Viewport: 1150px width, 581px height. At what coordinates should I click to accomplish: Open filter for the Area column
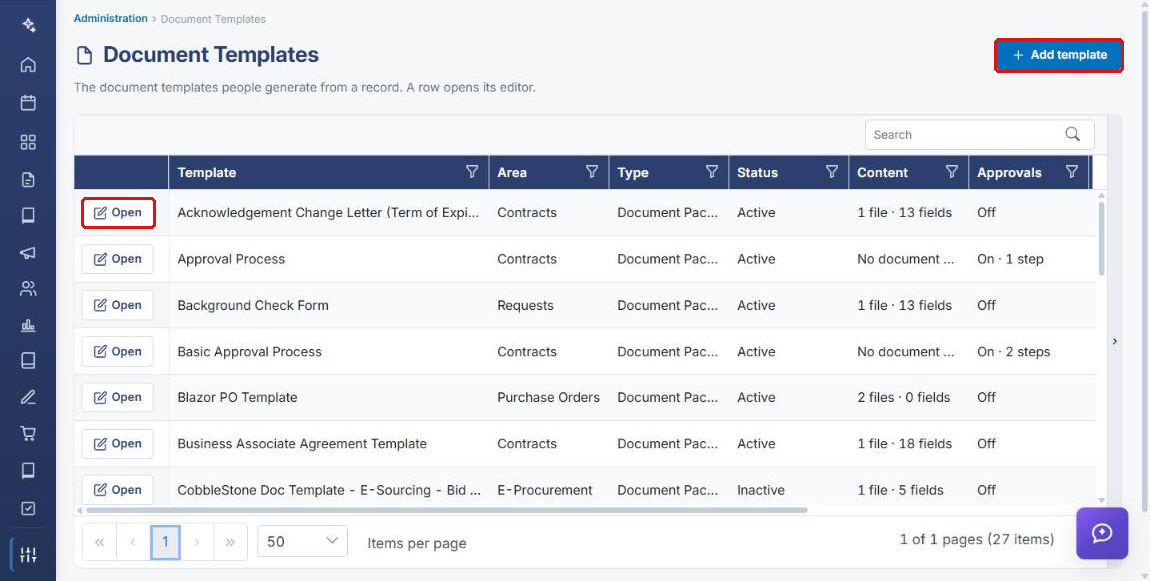[592, 172]
